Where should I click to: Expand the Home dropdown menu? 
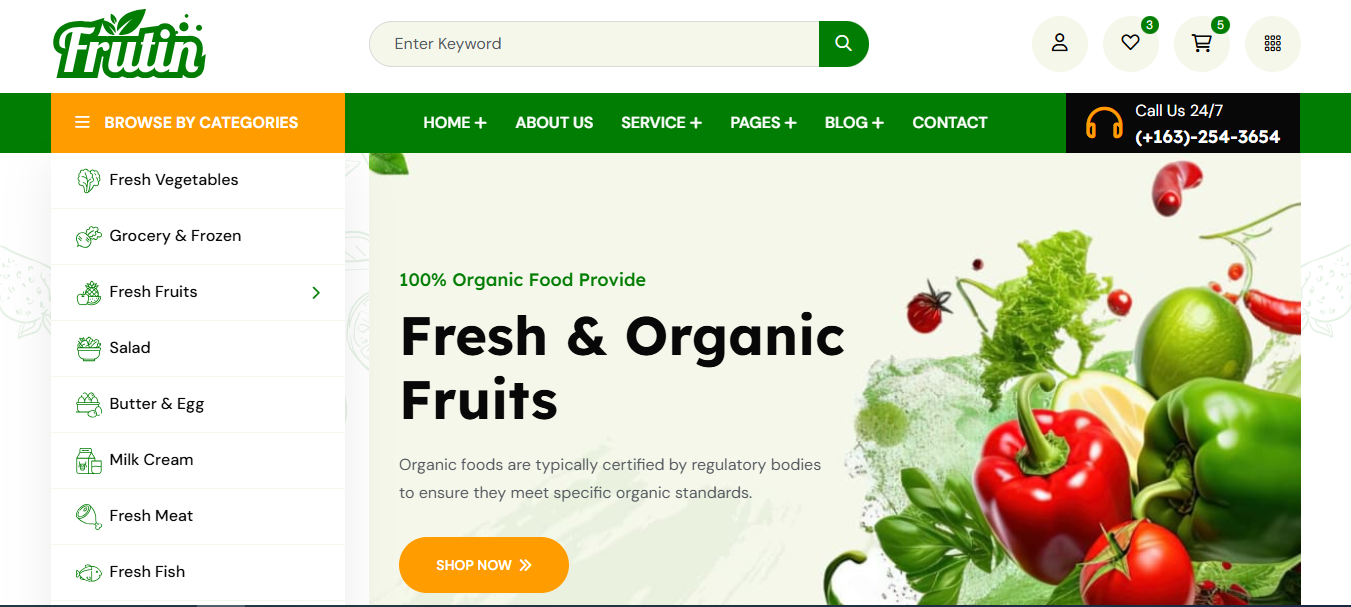tap(455, 123)
